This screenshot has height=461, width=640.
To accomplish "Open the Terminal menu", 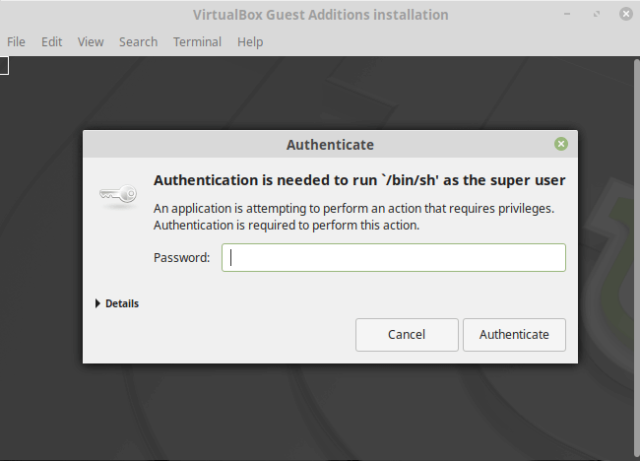I will (197, 42).
